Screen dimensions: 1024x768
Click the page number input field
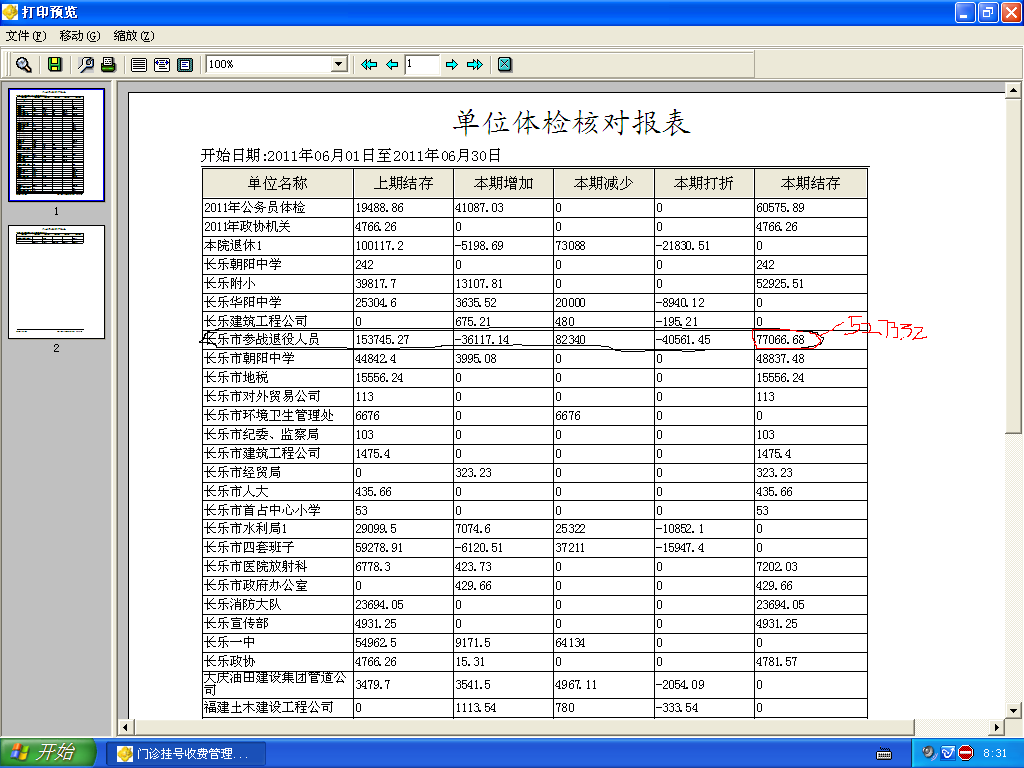422,64
